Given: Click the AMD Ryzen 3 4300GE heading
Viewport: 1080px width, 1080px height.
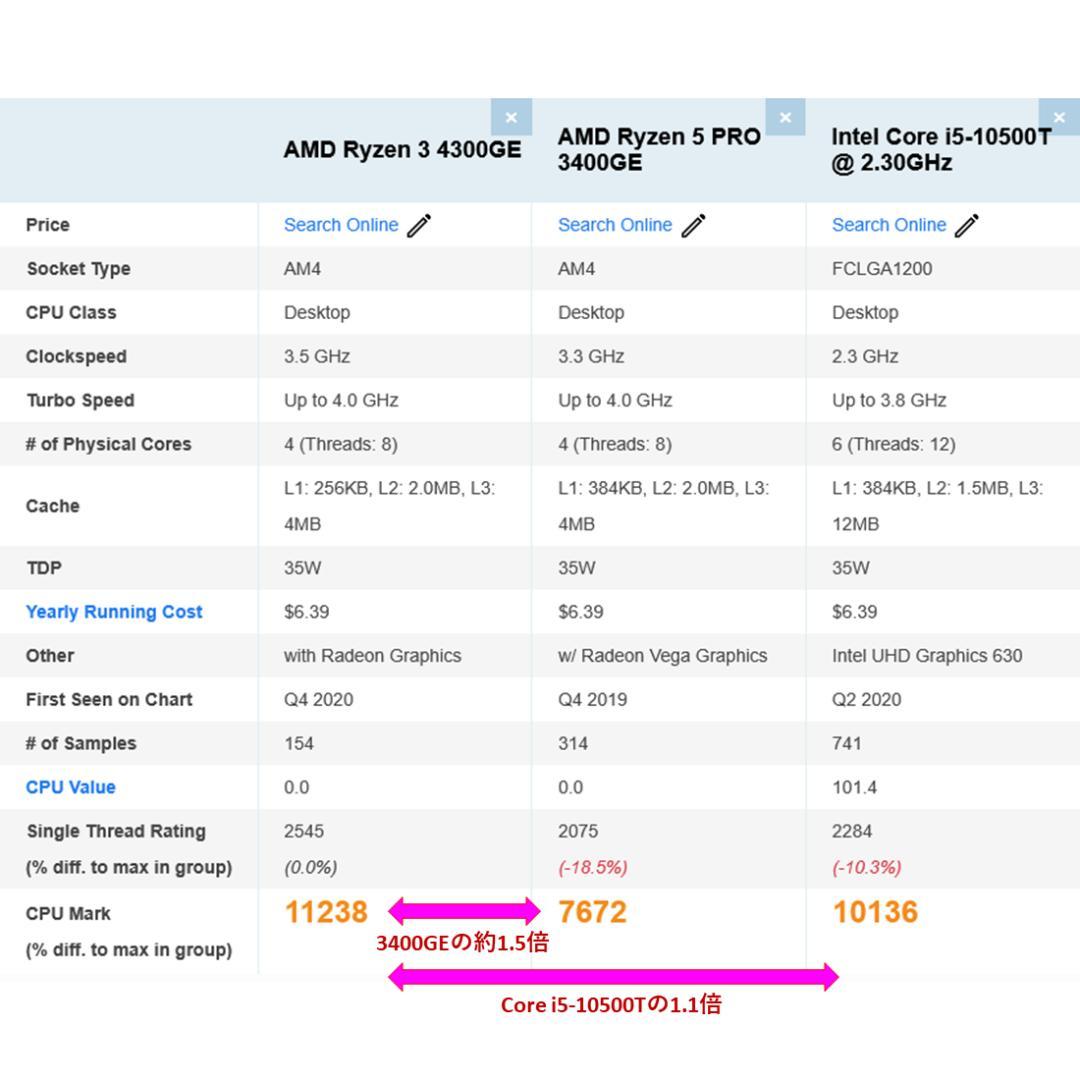Looking at the screenshot, I should 402,150.
